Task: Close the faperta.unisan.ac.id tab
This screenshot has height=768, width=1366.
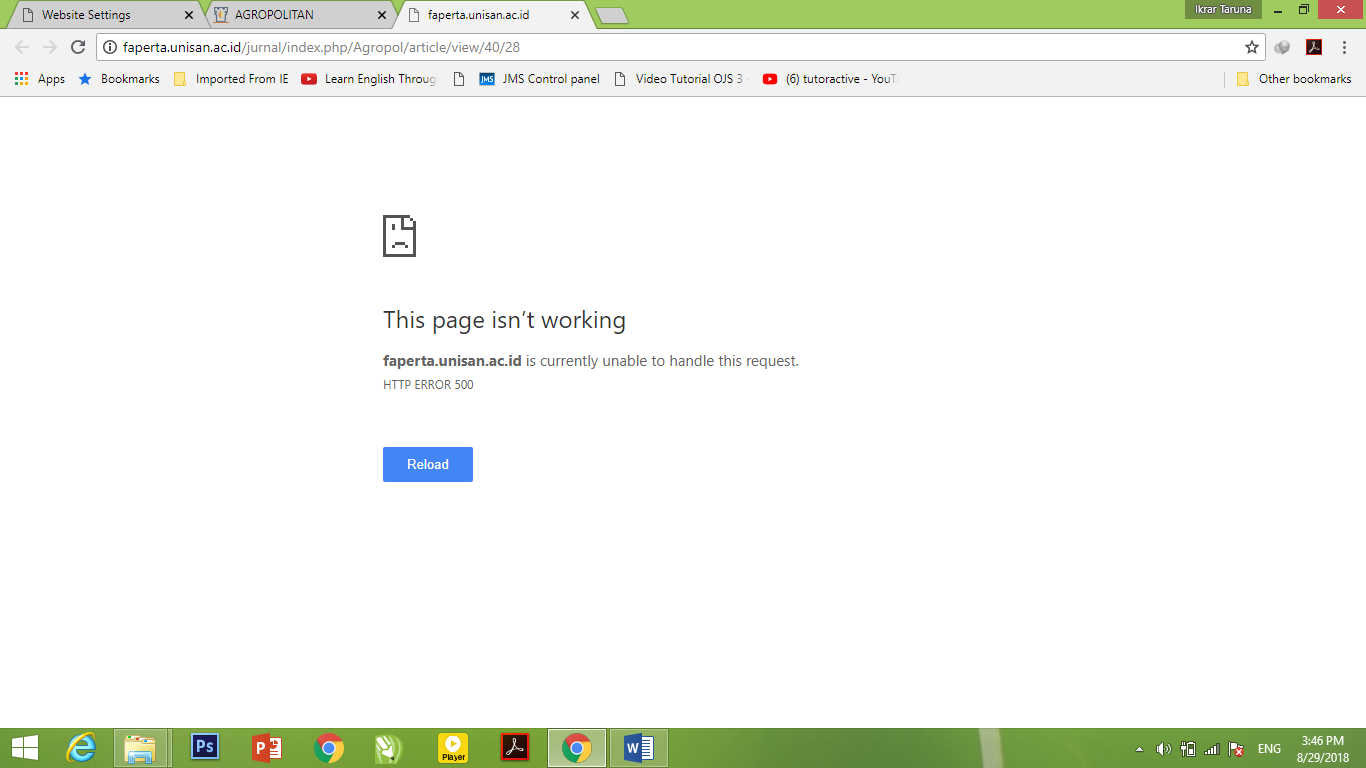Action: coord(574,15)
